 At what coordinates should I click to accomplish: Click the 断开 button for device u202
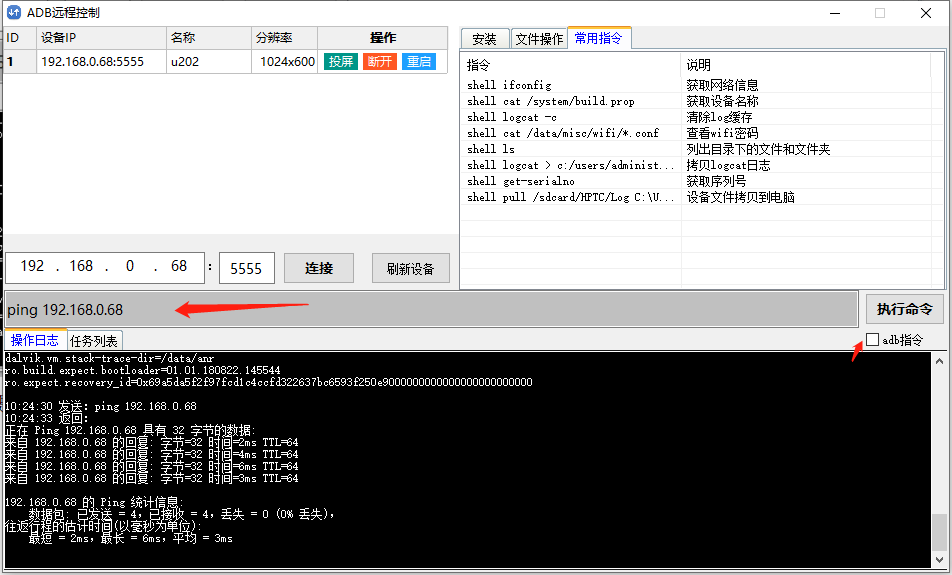tap(379, 61)
